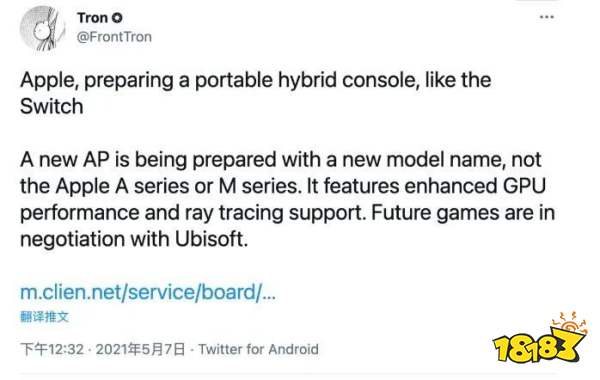Image resolution: width=600 pixels, height=380 pixels.
Task: Click the line starting 'A new AP is being prepared'
Action: click(280, 160)
